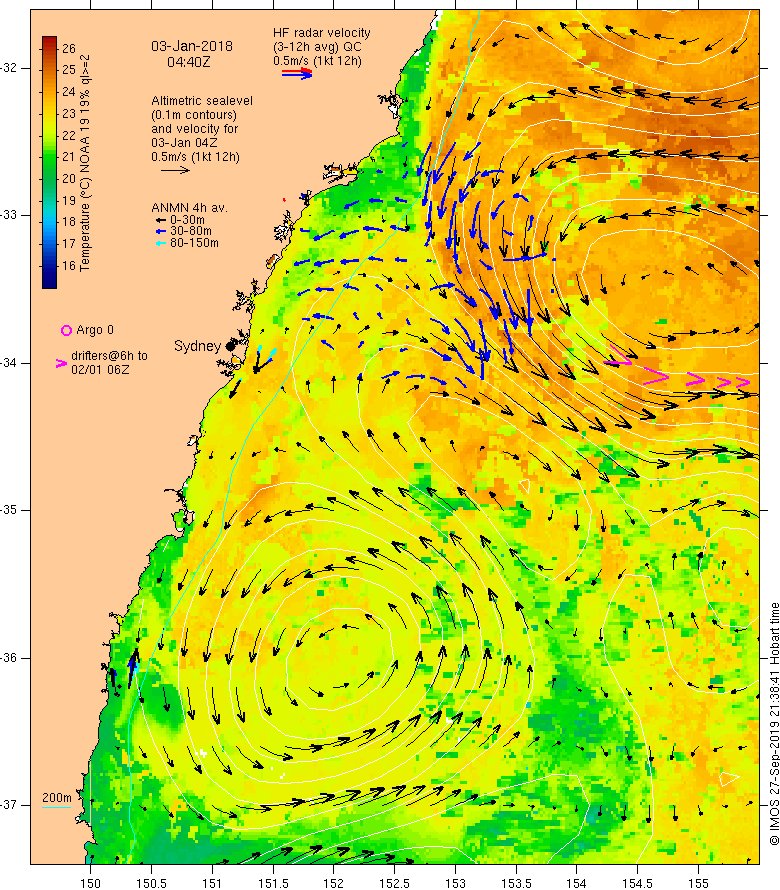Click the magenta Argo 0 circle marker

click(x=66, y=330)
